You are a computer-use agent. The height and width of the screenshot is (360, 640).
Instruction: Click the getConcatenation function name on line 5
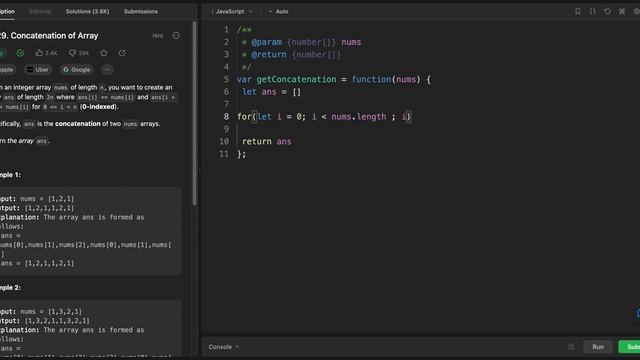coord(296,79)
